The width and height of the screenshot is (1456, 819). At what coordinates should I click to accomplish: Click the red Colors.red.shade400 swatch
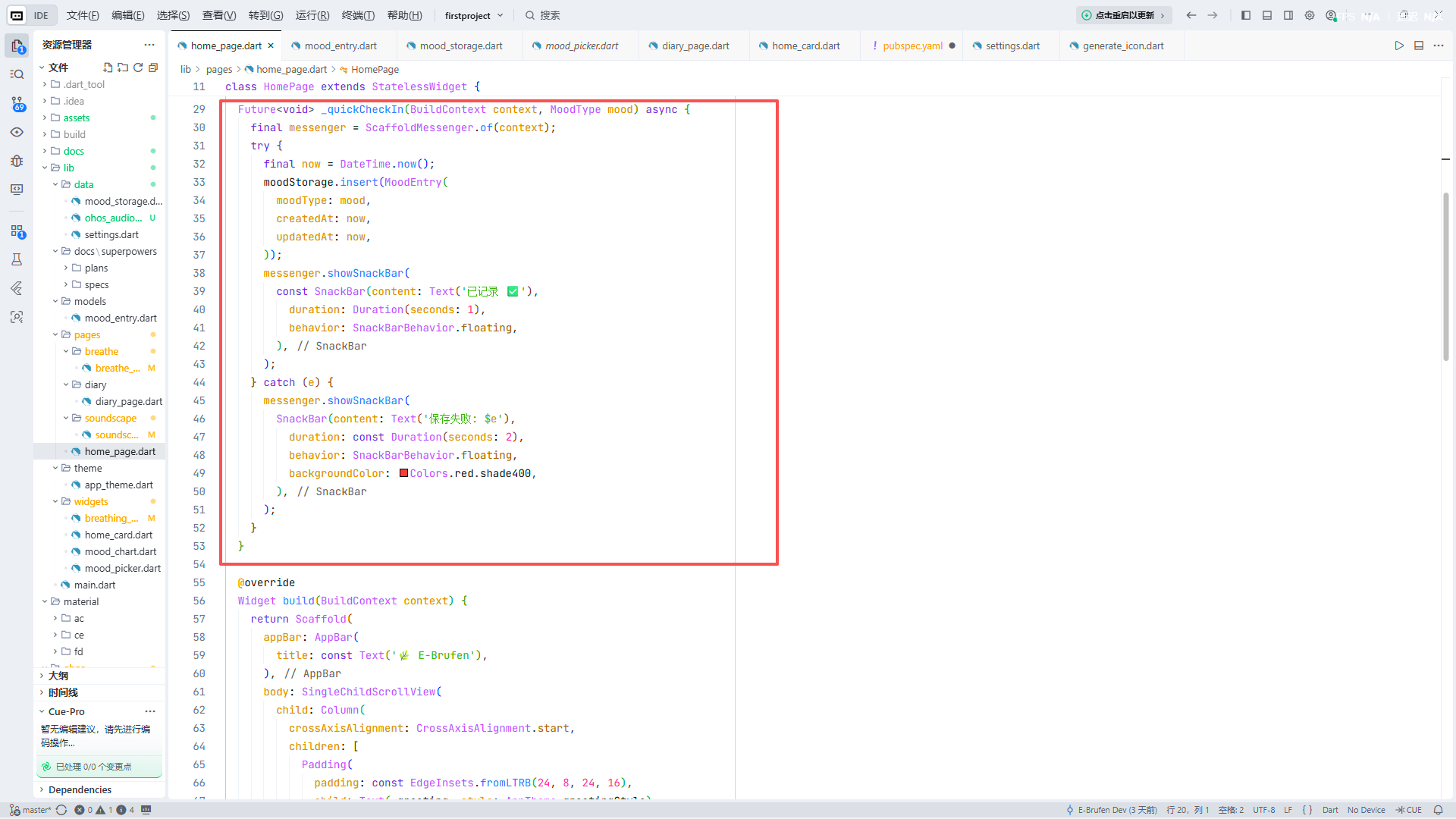click(403, 473)
